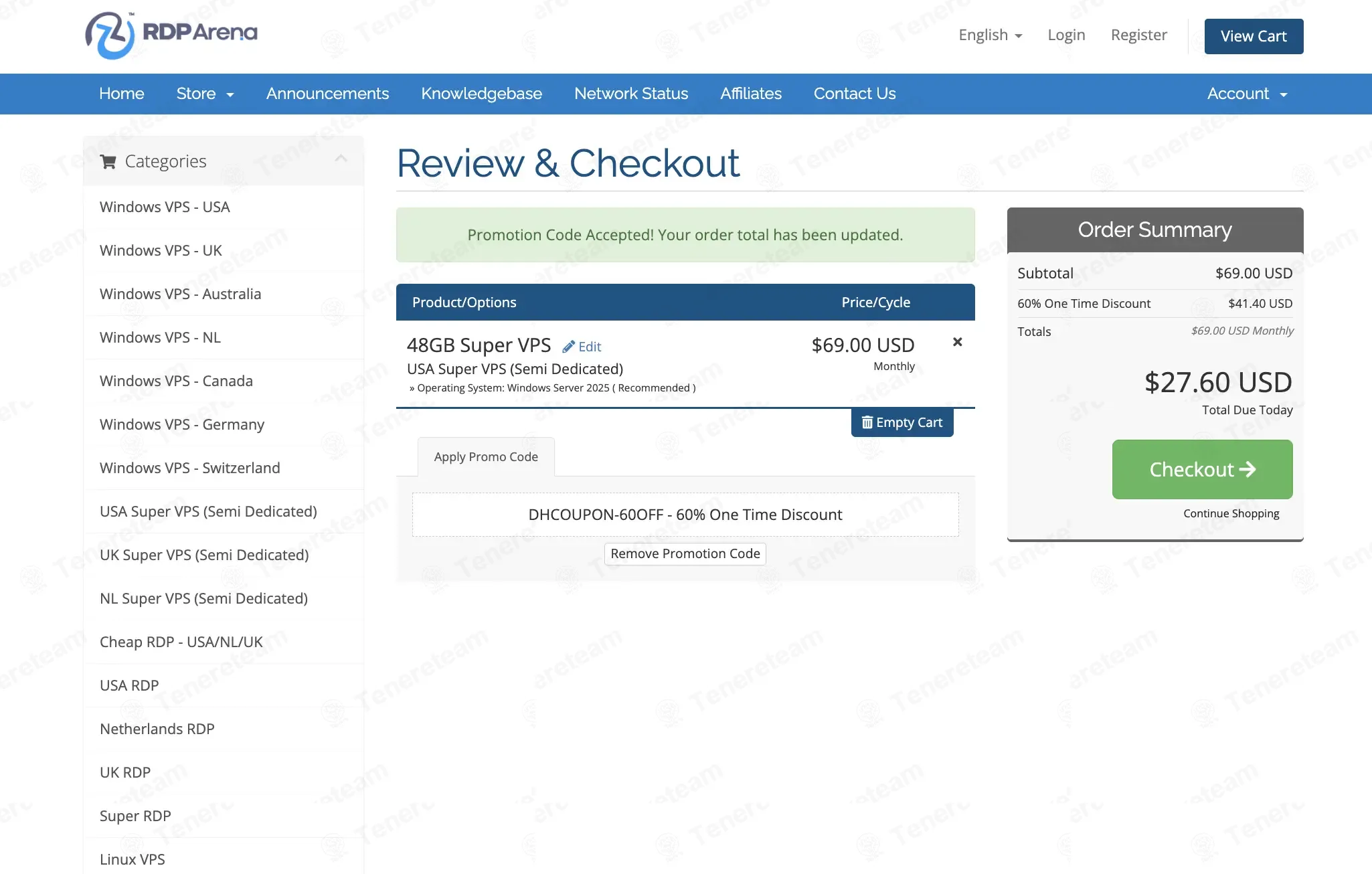1372x874 pixels.
Task: Browse Cheap RDP - USA/NL/UK category
Action: pyautogui.click(x=224, y=642)
